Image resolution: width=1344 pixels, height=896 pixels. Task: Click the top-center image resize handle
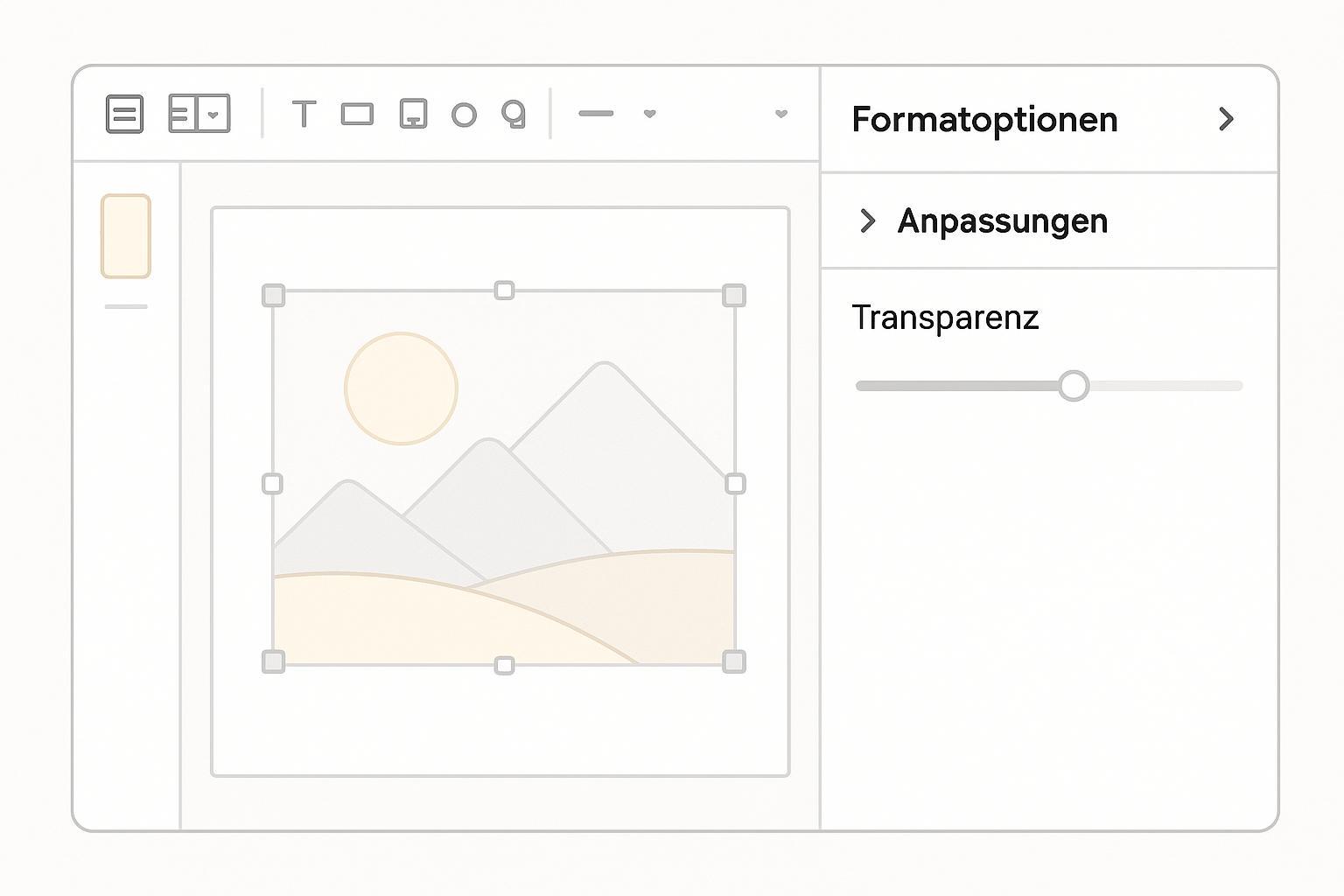click(x=504, y=290)
